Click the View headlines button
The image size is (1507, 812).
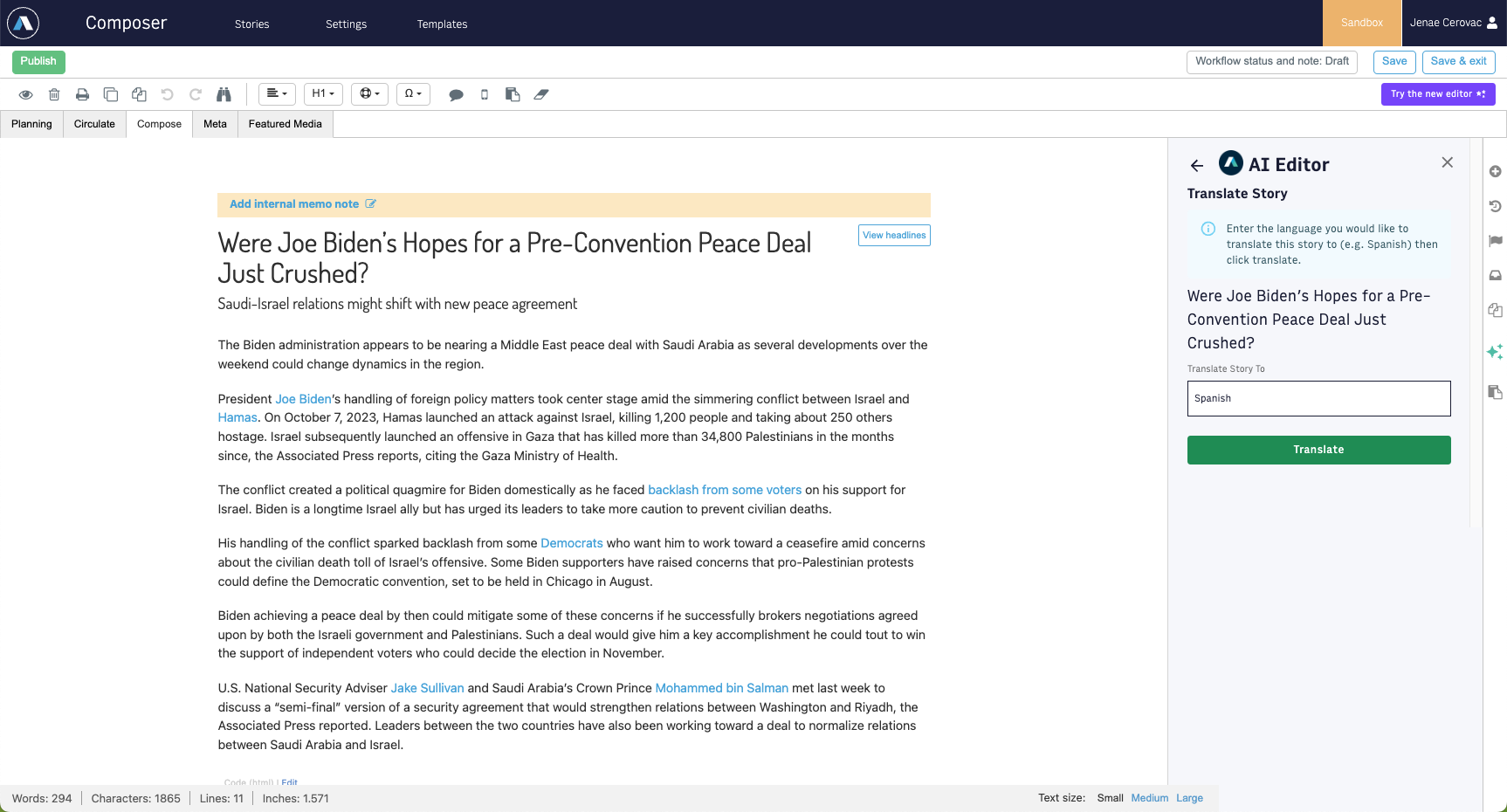point(894,235)
